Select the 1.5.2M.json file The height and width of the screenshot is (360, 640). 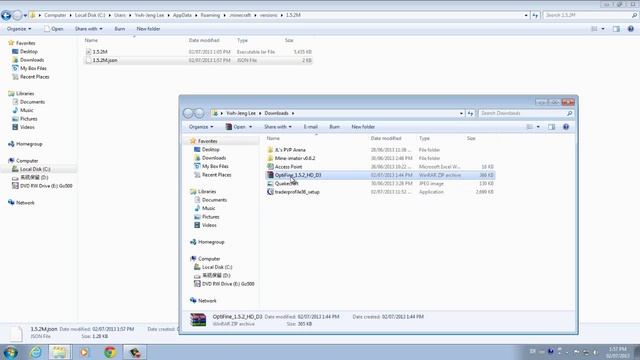tap(198, 60)
